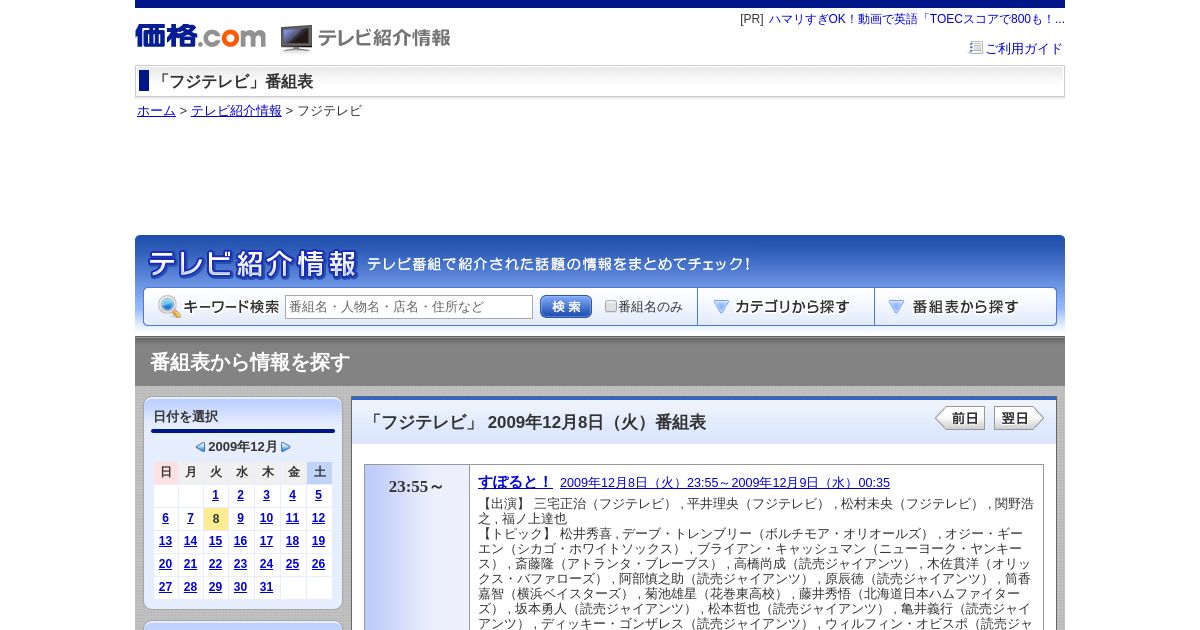
Task: Select December 11 in calendar
Action: point(292,518)
